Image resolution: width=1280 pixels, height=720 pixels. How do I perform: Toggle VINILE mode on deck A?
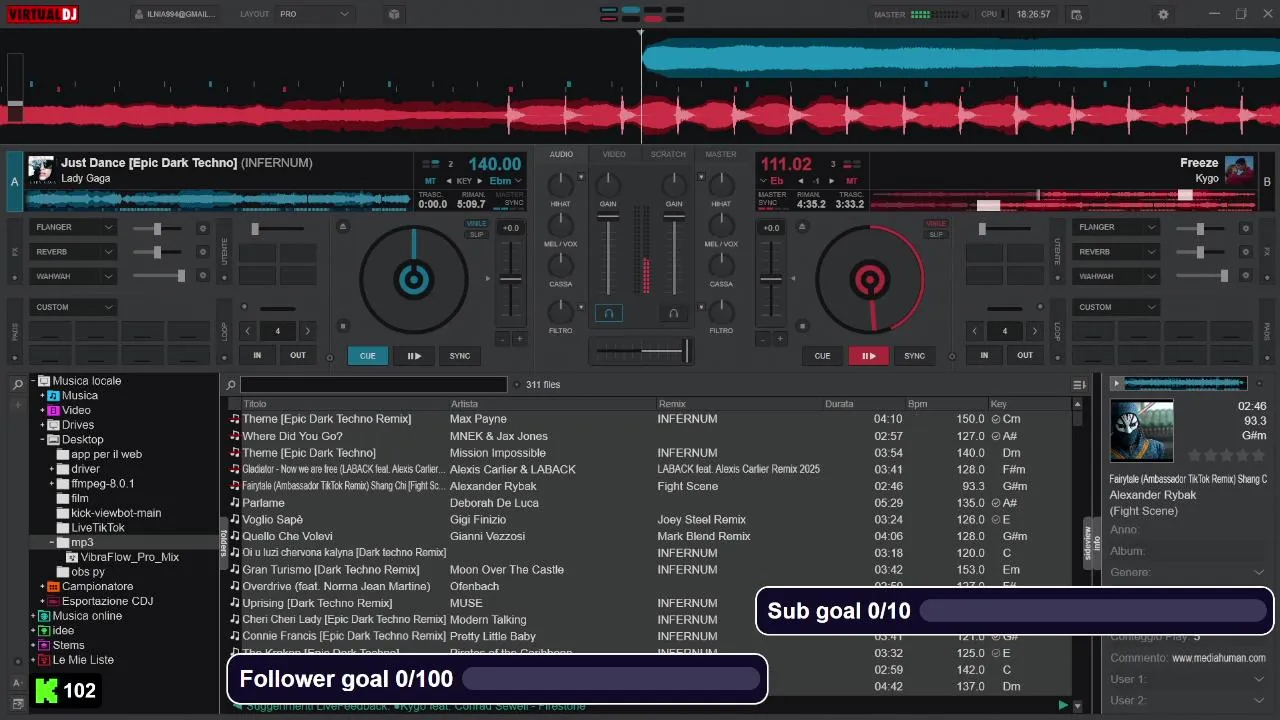coord(476,224)
